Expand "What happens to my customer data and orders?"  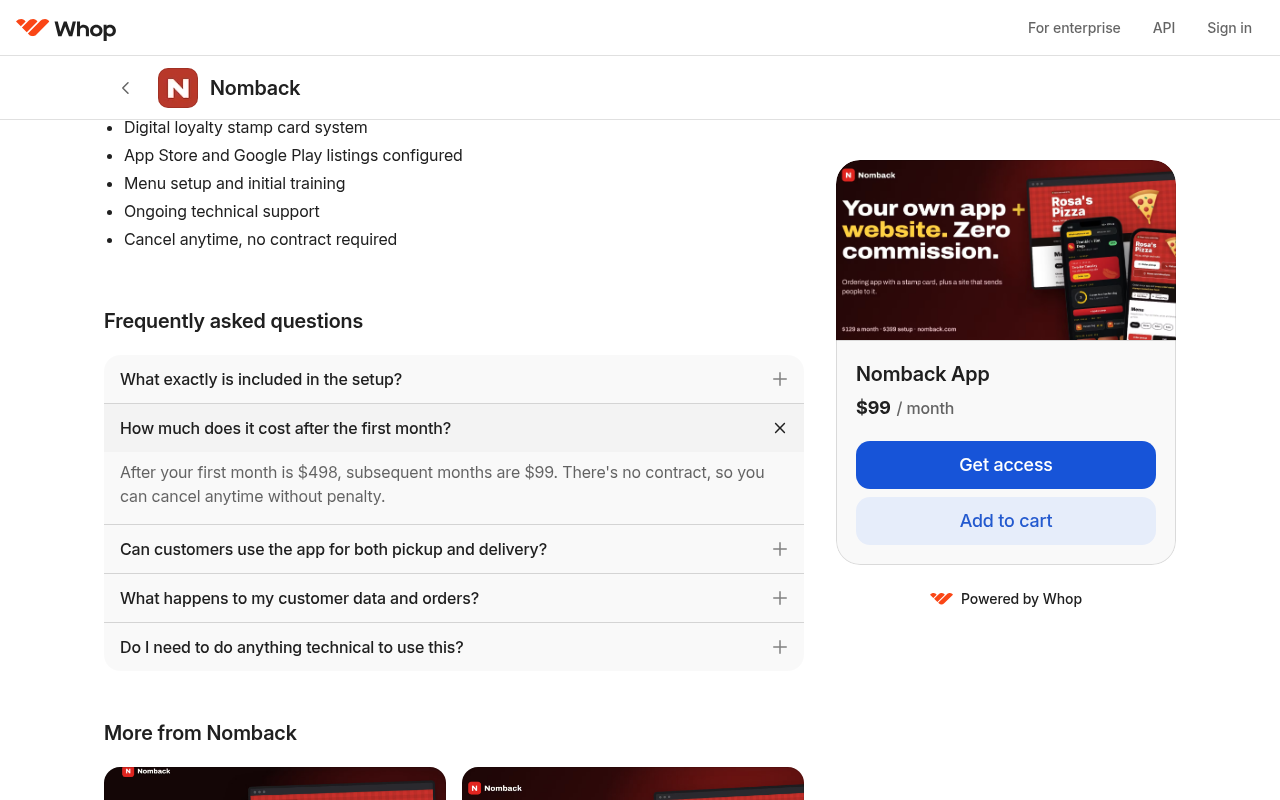(454, 598)
